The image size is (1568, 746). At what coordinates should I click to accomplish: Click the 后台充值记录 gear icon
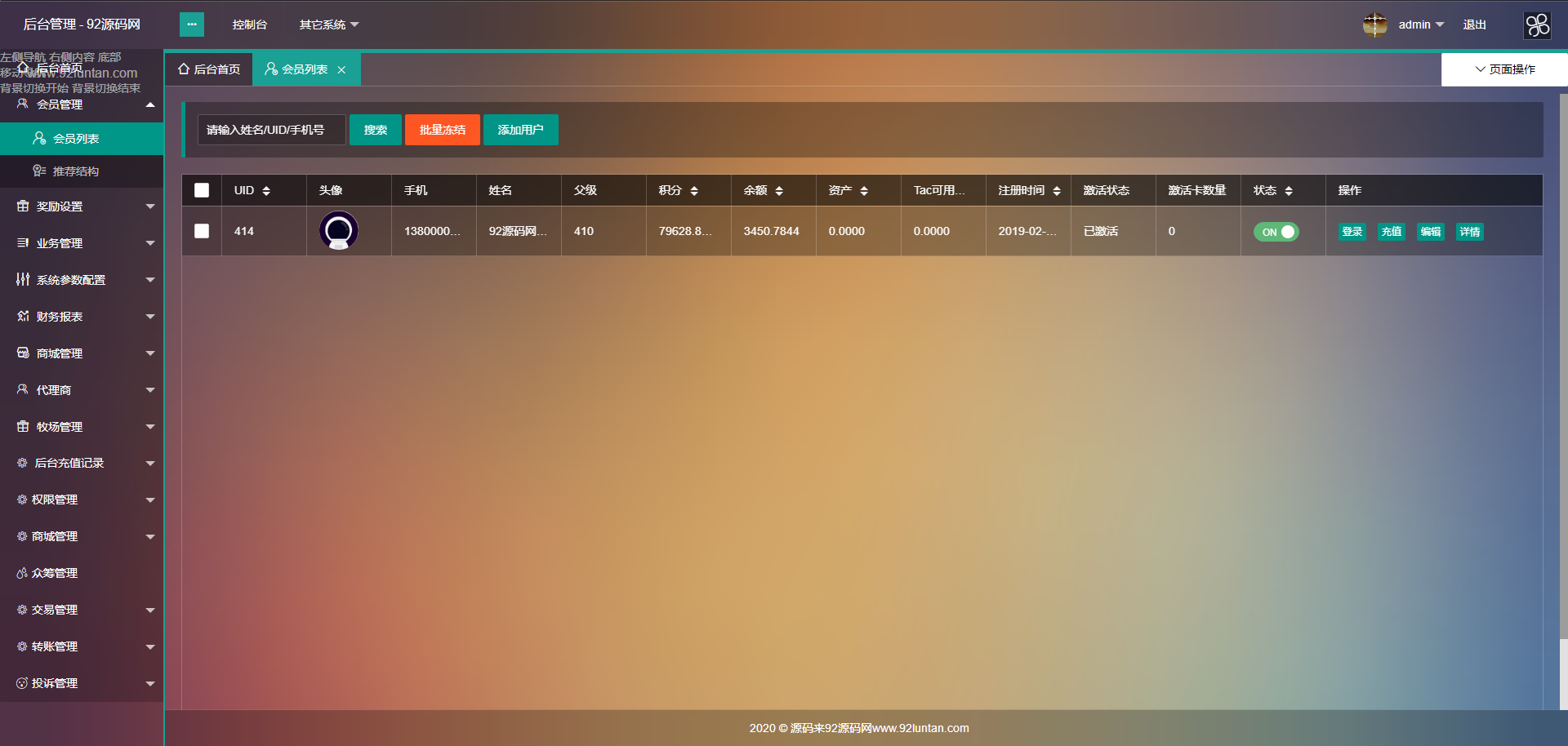22,463
